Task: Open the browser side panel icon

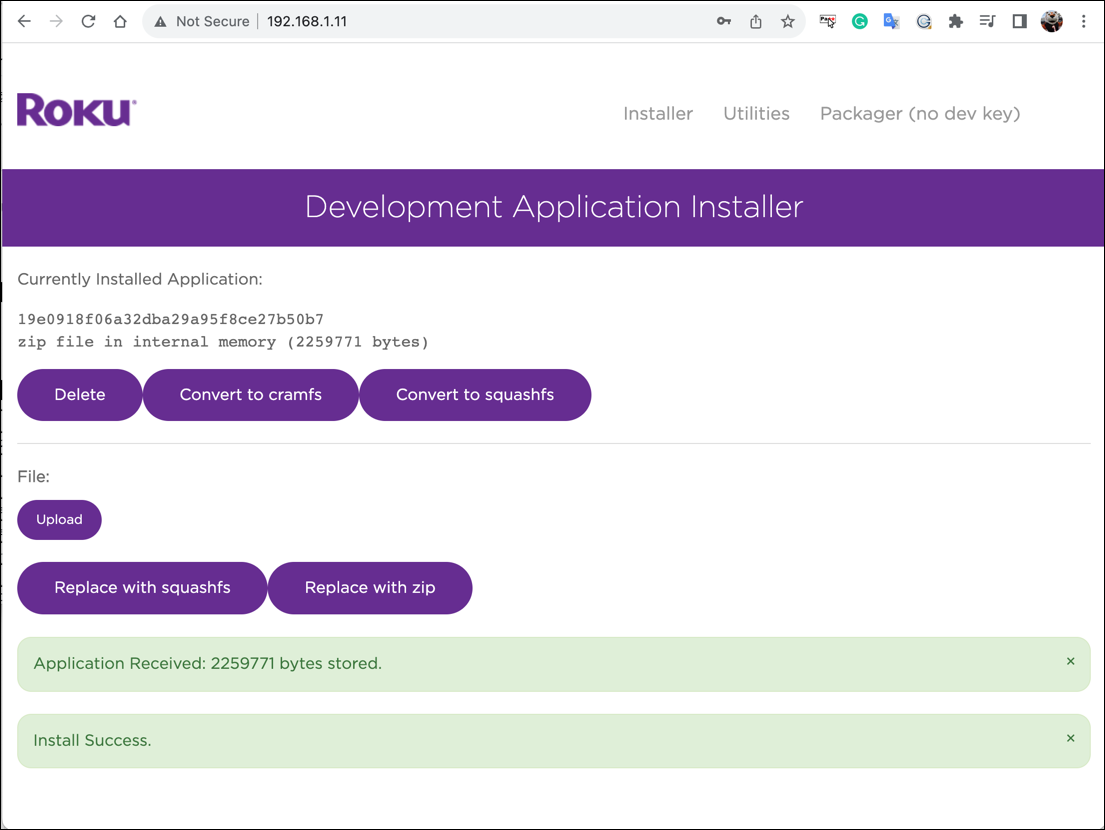Action: click(1019, 21)
